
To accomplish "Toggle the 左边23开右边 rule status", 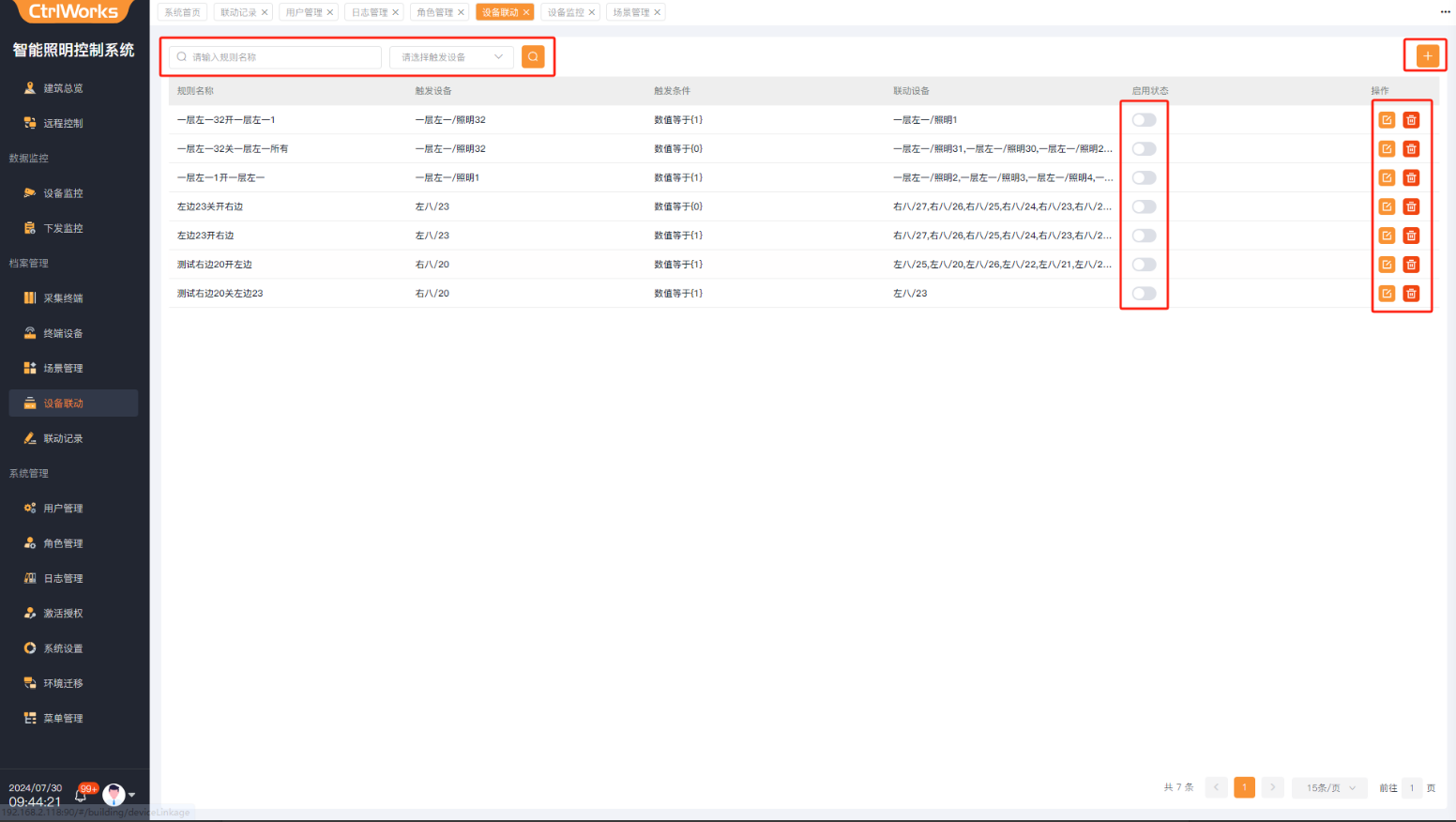I will pyautogui.click(x=1144, y=236).
